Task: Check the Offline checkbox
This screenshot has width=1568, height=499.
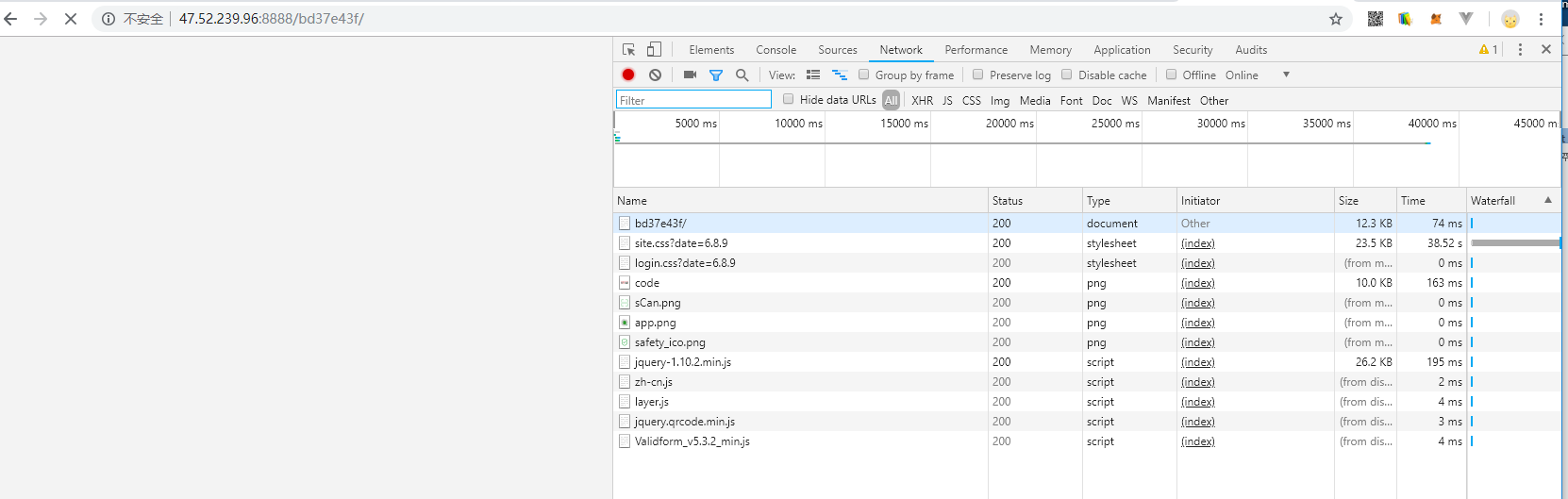Action: point(1171,75)
